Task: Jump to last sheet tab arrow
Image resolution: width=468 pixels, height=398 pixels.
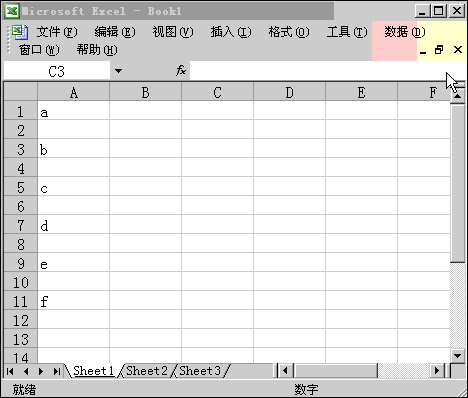Action: pos(57,371)
